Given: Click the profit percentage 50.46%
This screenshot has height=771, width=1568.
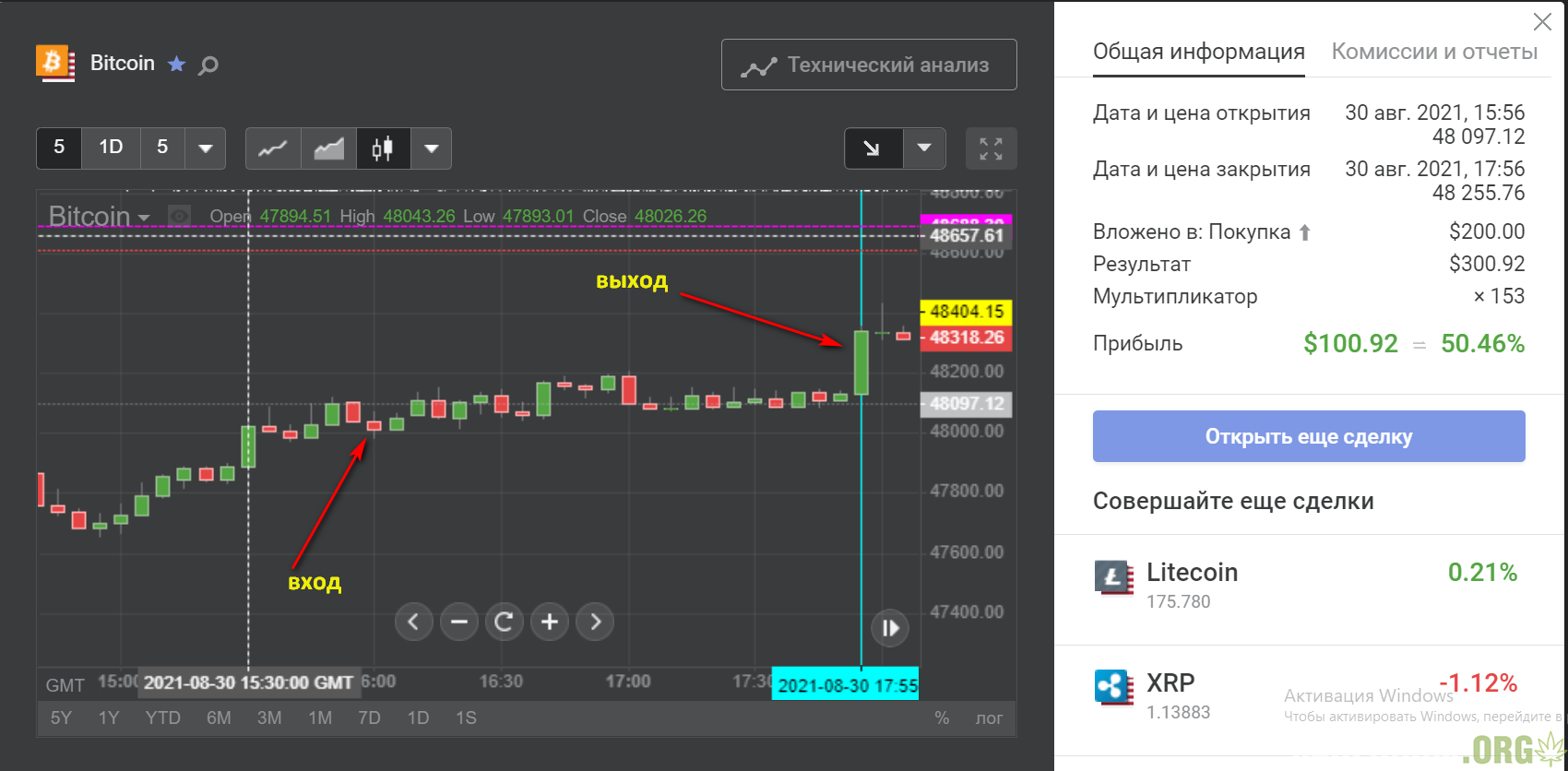Looking at the screenshot, I should pos(1483,344).
